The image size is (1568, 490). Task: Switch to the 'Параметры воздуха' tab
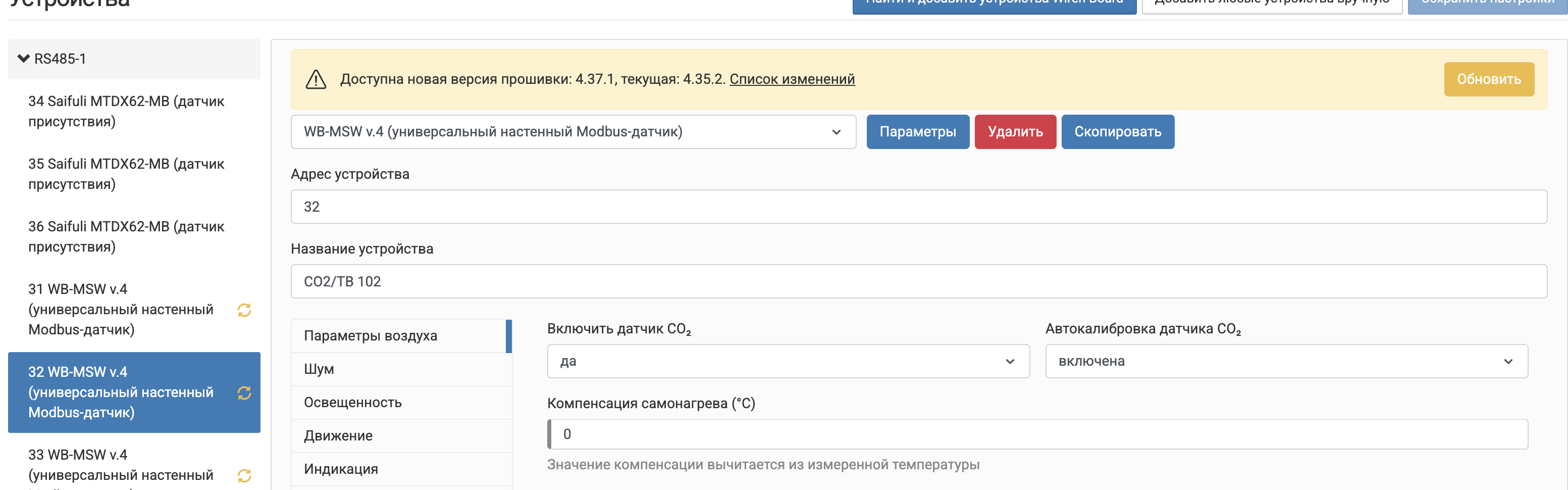(x=401, y=336)
